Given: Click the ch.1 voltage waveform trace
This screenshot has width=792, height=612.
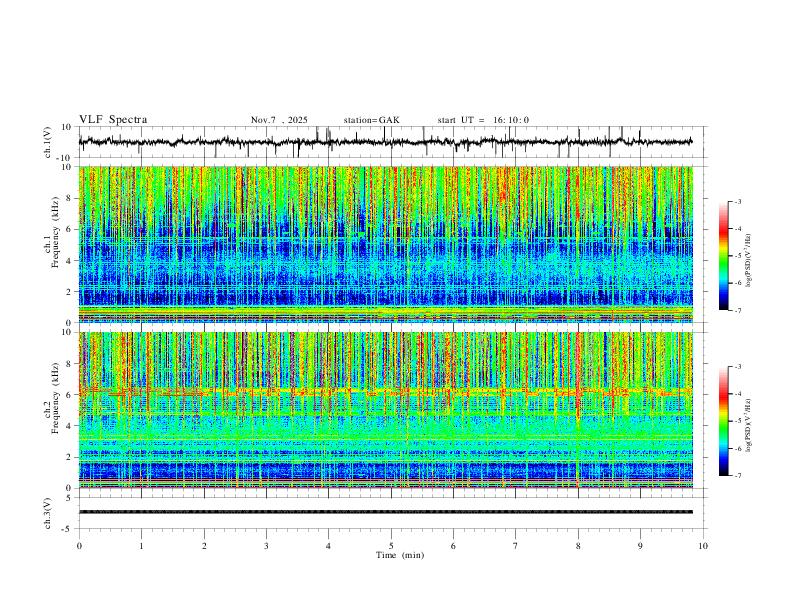Looking at the screenshot, I should click(x=385, y=142).
